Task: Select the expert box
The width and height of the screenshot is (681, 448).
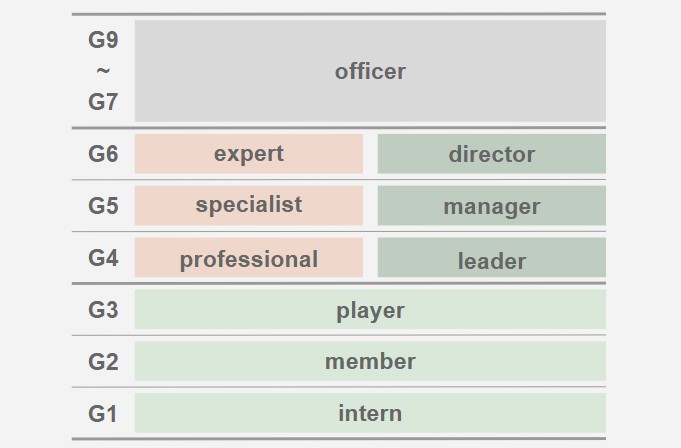Action: pyautogui.click(x=249, y=154)
